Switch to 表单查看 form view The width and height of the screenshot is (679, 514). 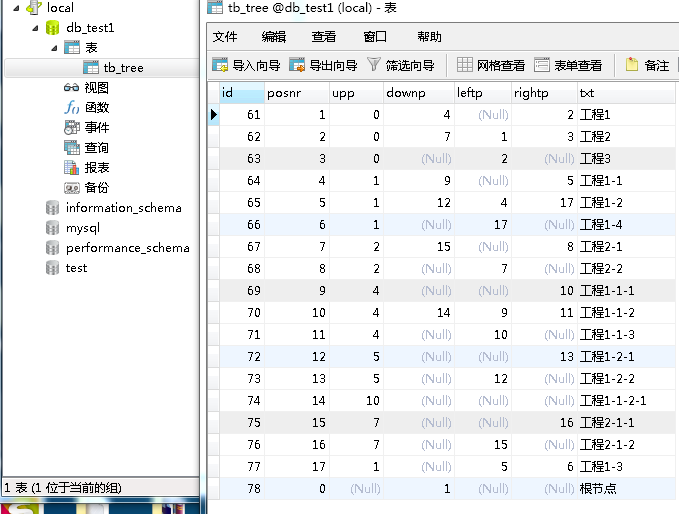[x=568, y=65]
